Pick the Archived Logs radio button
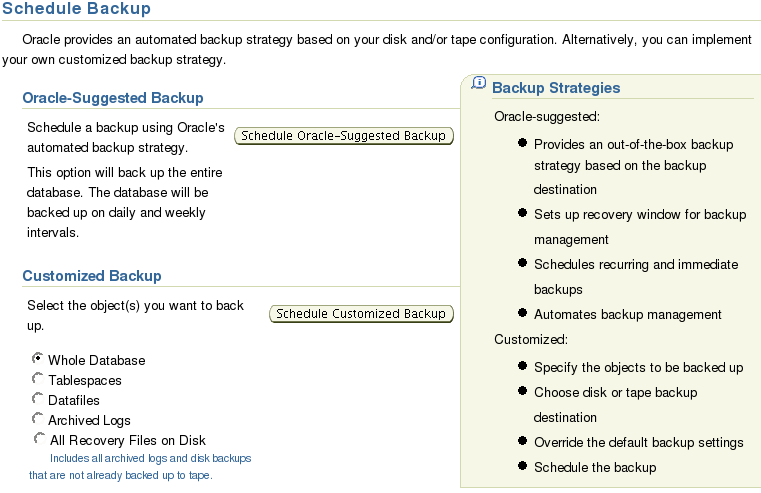This screenshot has height=493, width=761. (37, 418)
